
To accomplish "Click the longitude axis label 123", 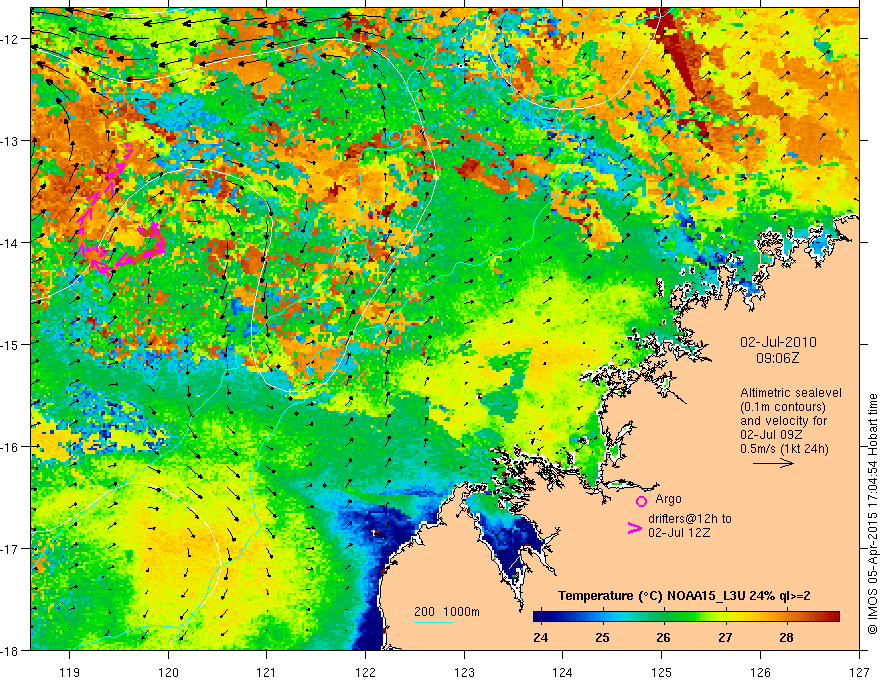I will tap(464, 672).
